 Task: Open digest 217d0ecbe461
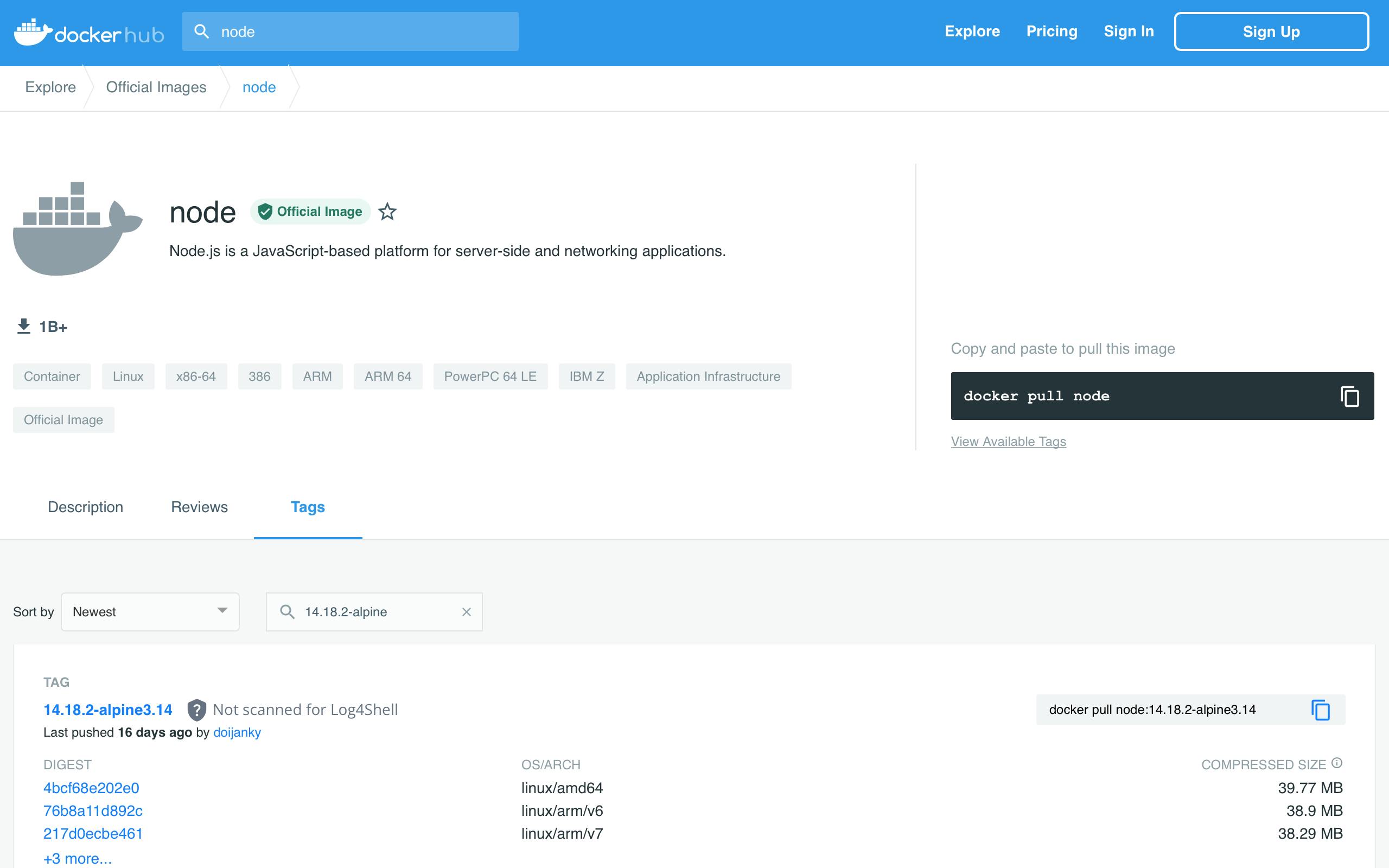[x=93, y=834]
